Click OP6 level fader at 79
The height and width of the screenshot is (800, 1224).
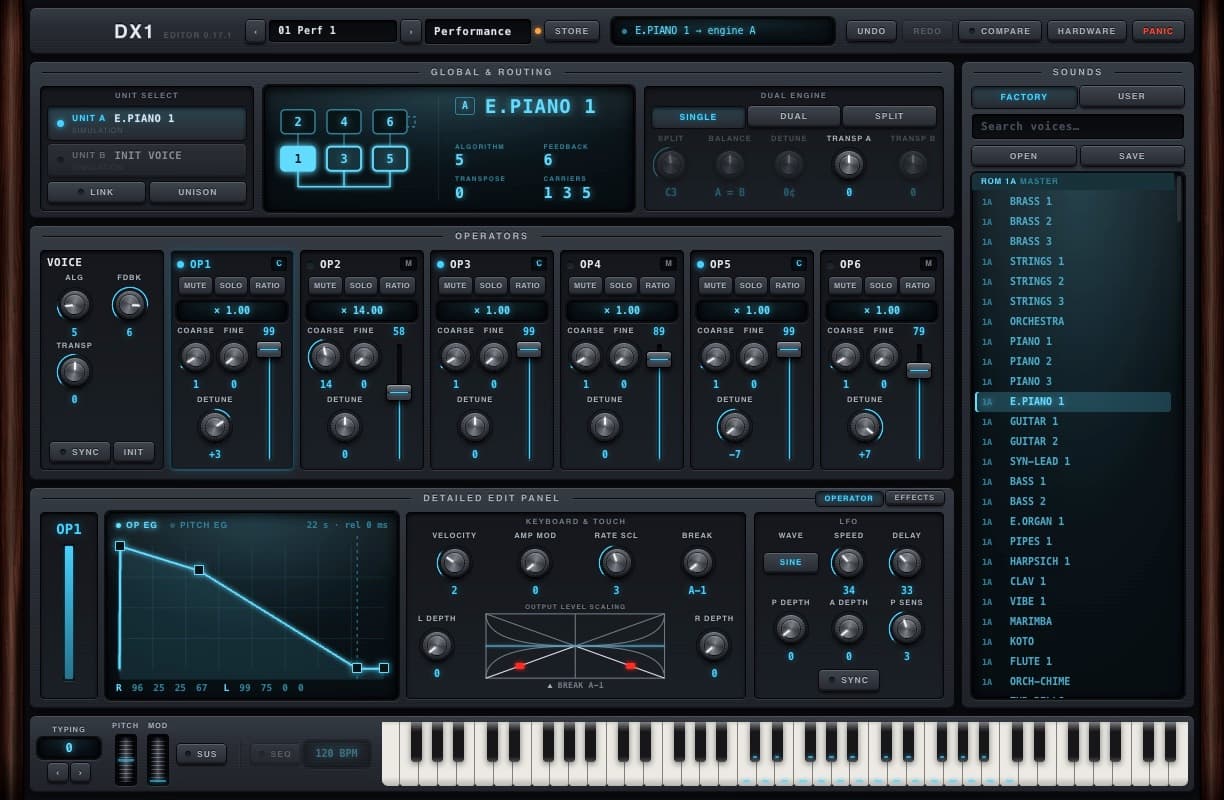[x=919, y=370]
